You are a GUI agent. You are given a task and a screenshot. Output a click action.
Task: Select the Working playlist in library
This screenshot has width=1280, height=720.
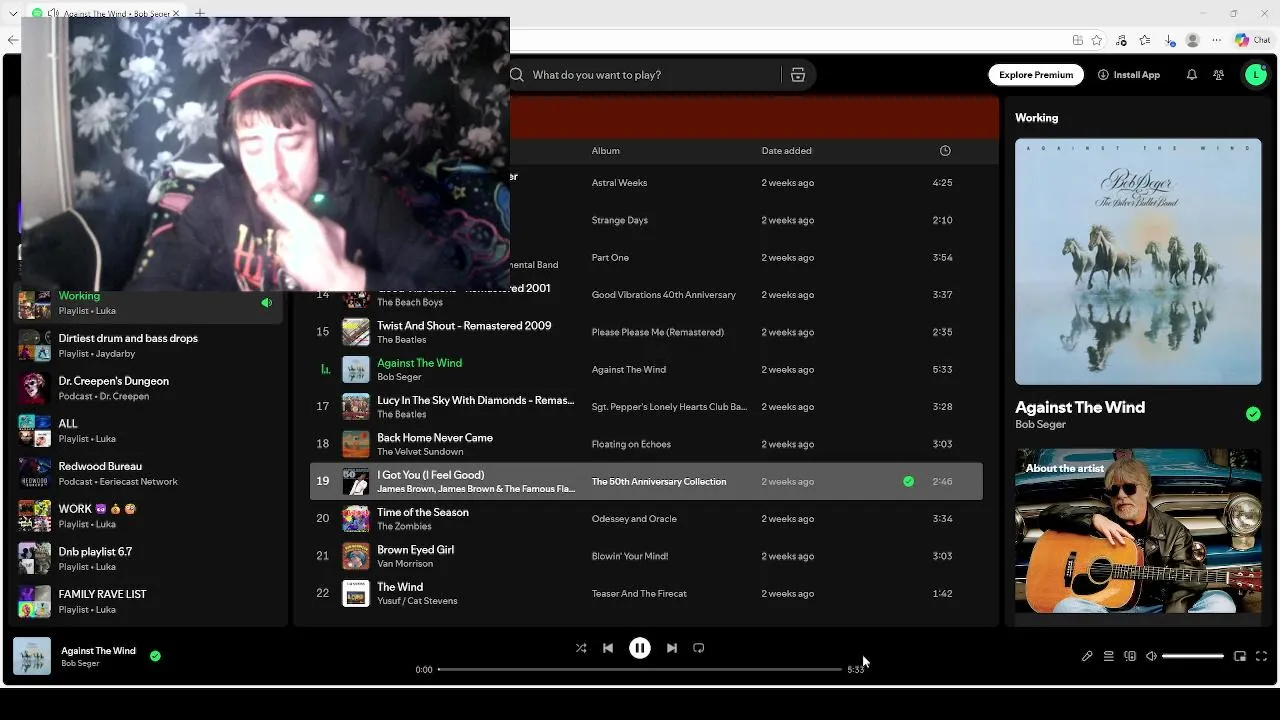click(x=150, y=303)
